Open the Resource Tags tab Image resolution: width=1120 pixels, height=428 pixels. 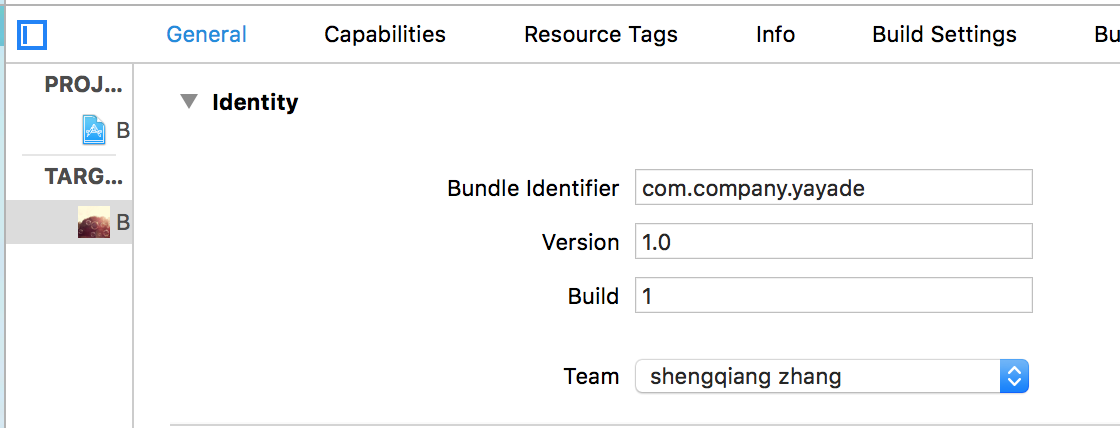pos(601,34)
